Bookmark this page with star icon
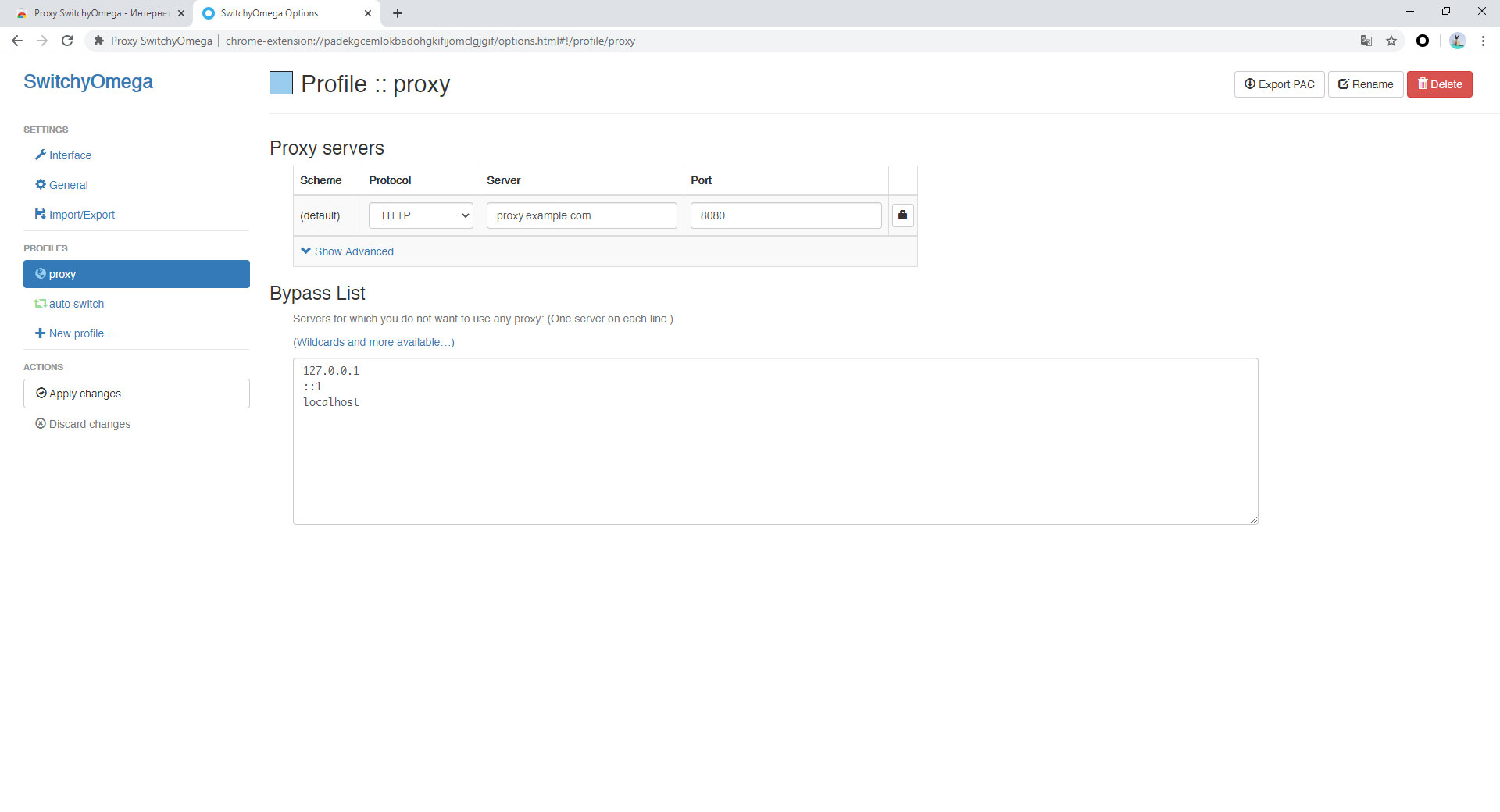The width and height of the screenshot is (1500, 812). pos(1391,41)
